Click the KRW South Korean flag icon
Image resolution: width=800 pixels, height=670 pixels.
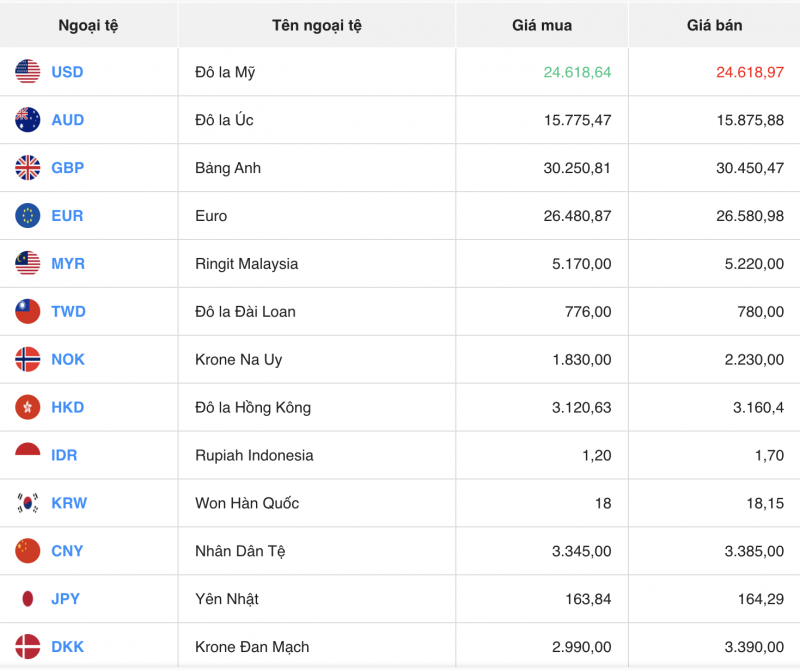pyautogui.click(x=27, y=503)
